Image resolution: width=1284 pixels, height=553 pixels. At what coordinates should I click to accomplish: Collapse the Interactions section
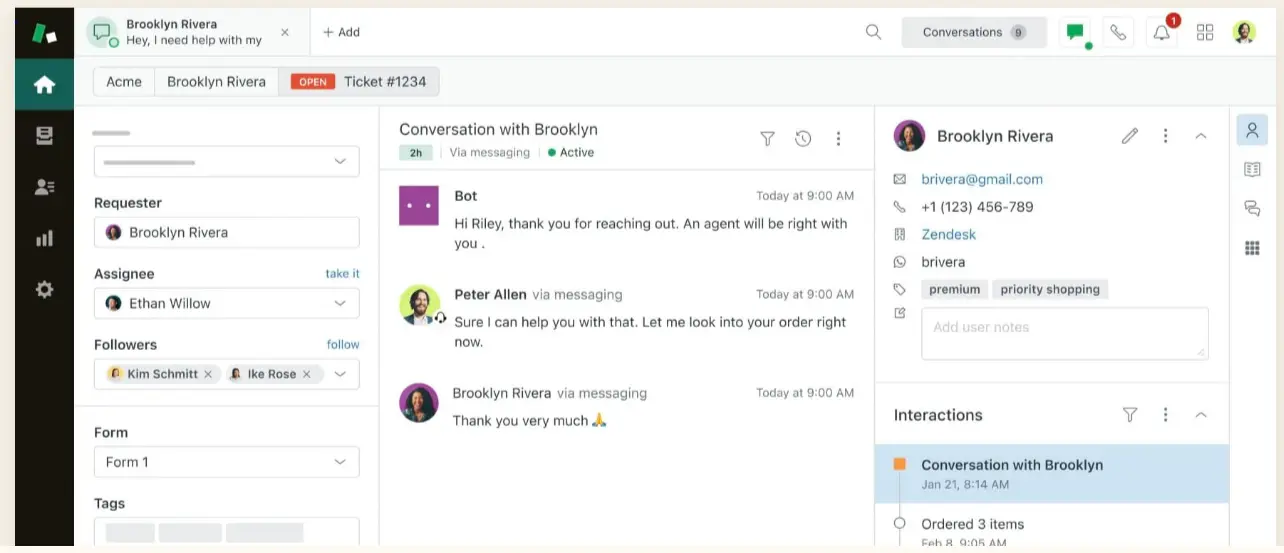pyautogui.click(x=1201, y=415)
